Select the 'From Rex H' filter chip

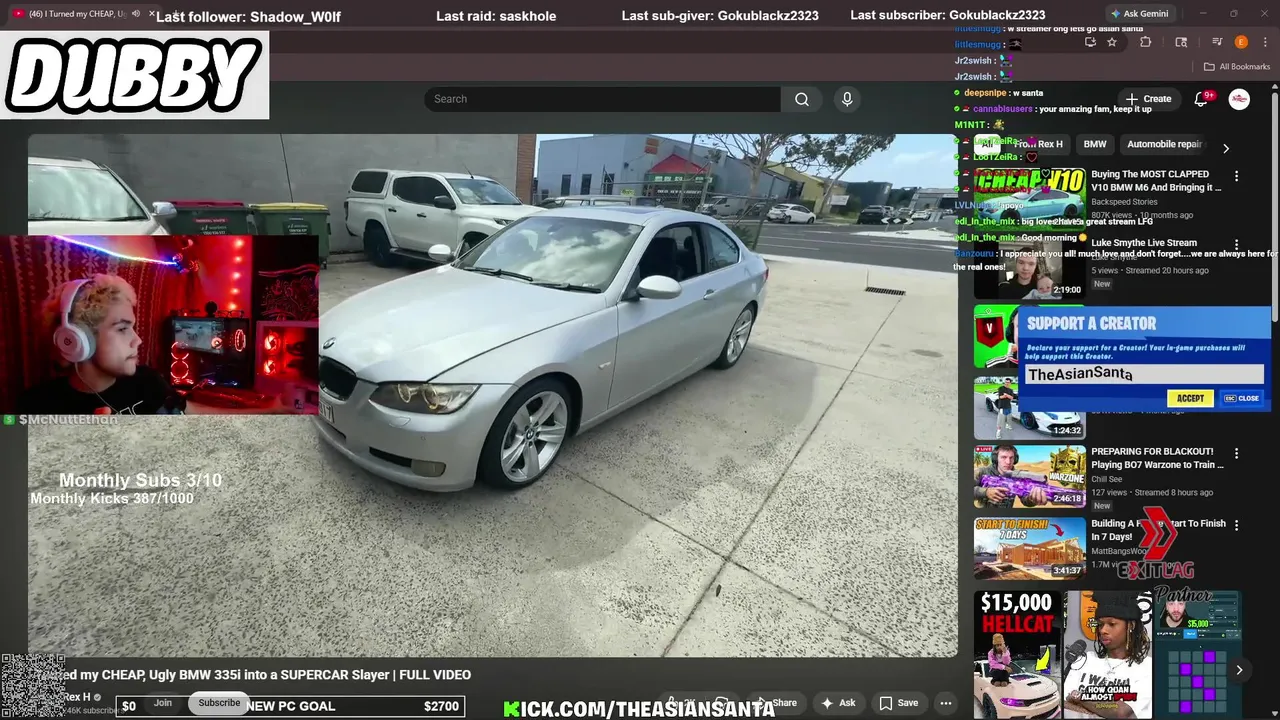pos(1039,144)
